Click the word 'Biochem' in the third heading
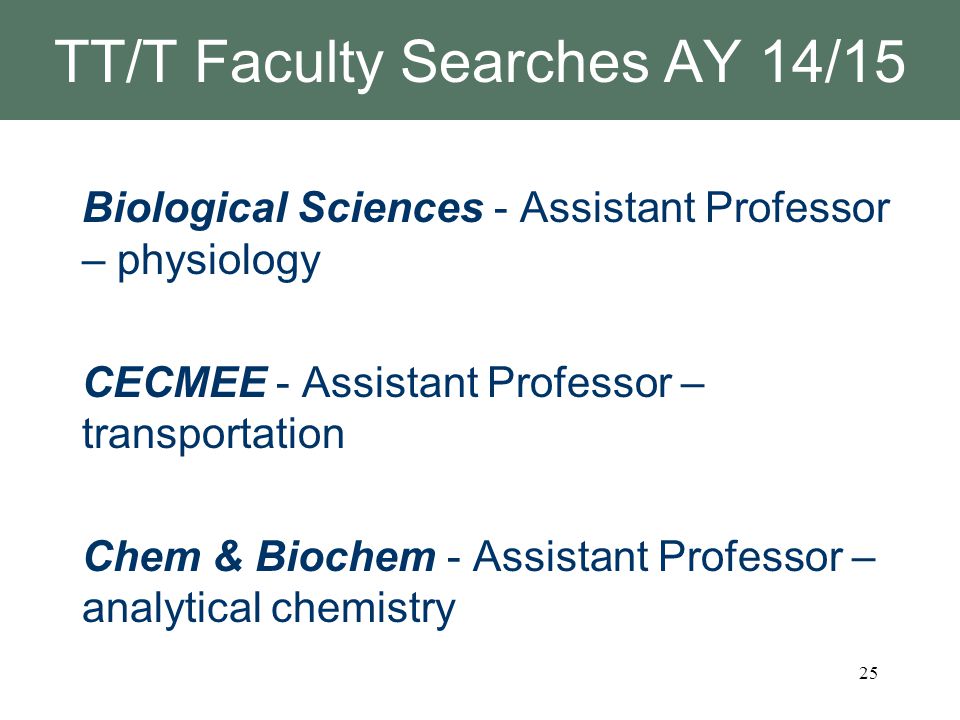This screenshot has height=720, width=960. [345, 557]
